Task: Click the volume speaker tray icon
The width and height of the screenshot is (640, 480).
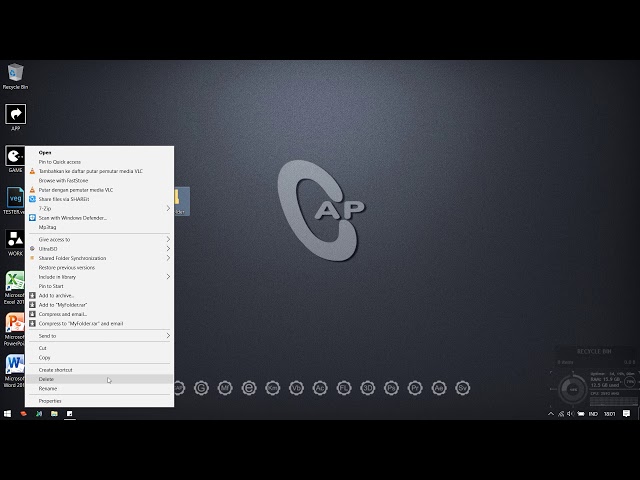Action: coord(570,413)
